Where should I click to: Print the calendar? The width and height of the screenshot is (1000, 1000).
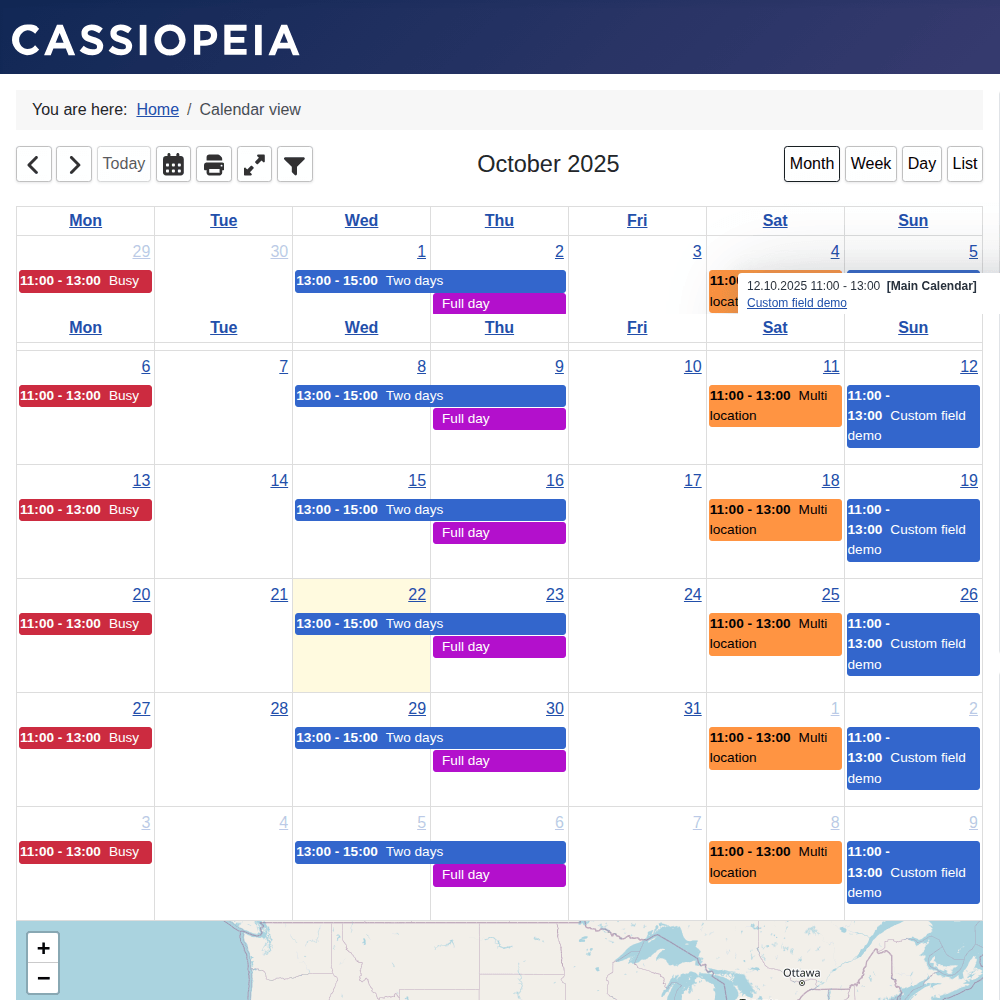(x=214, y=164)
